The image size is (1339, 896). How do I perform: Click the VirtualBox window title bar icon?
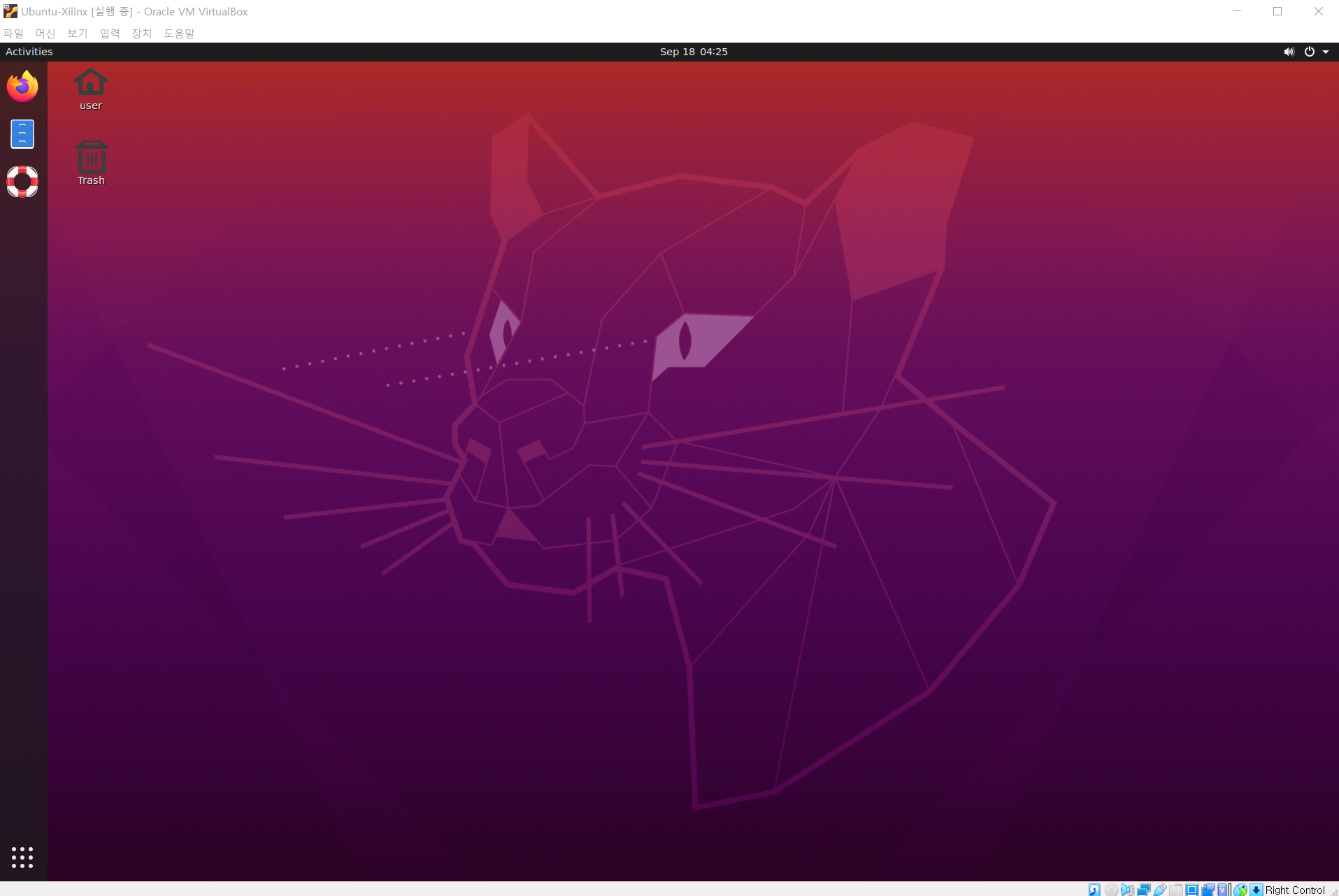(x=10, y=11)
